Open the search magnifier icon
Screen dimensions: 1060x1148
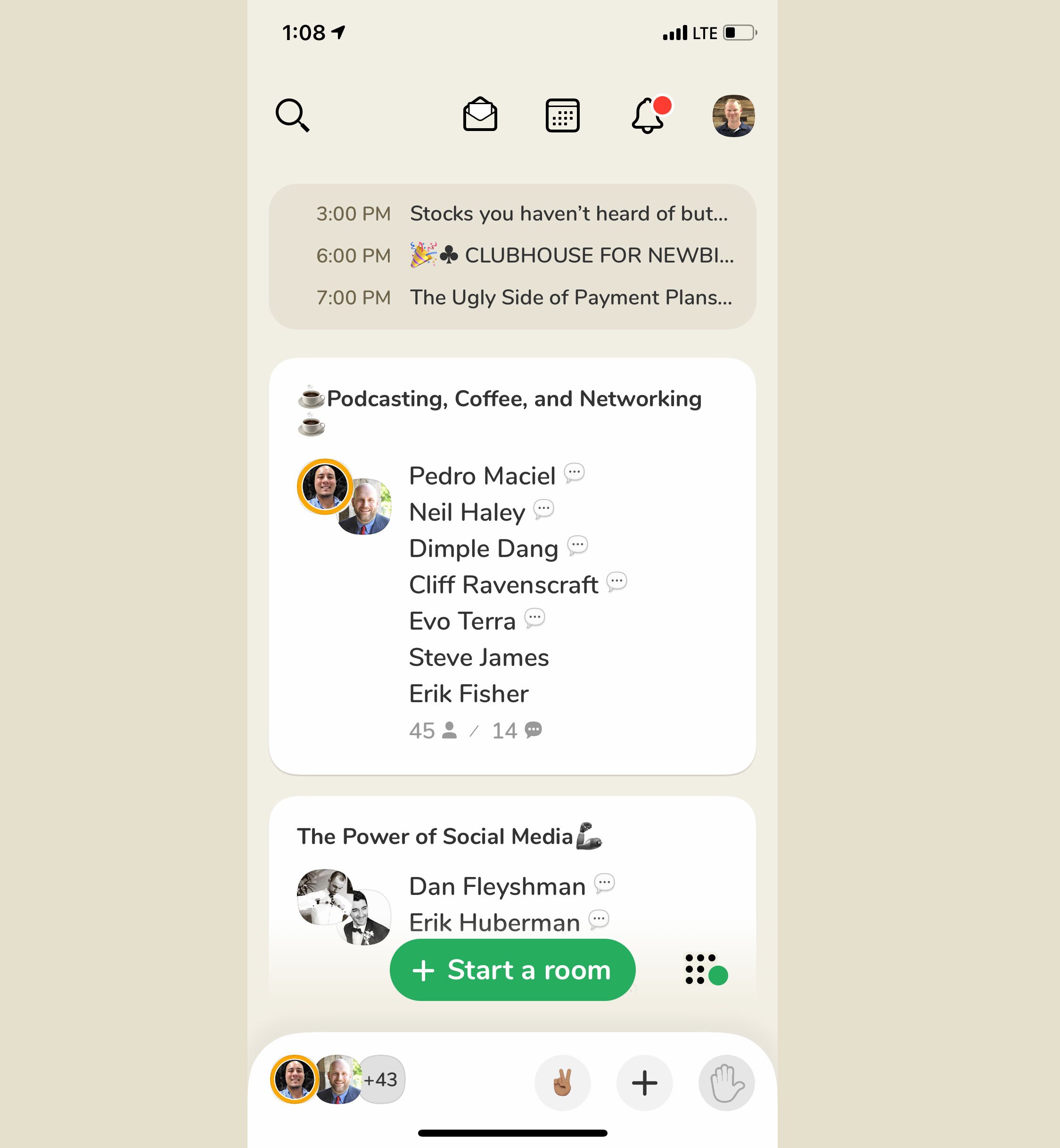point(293,115)
